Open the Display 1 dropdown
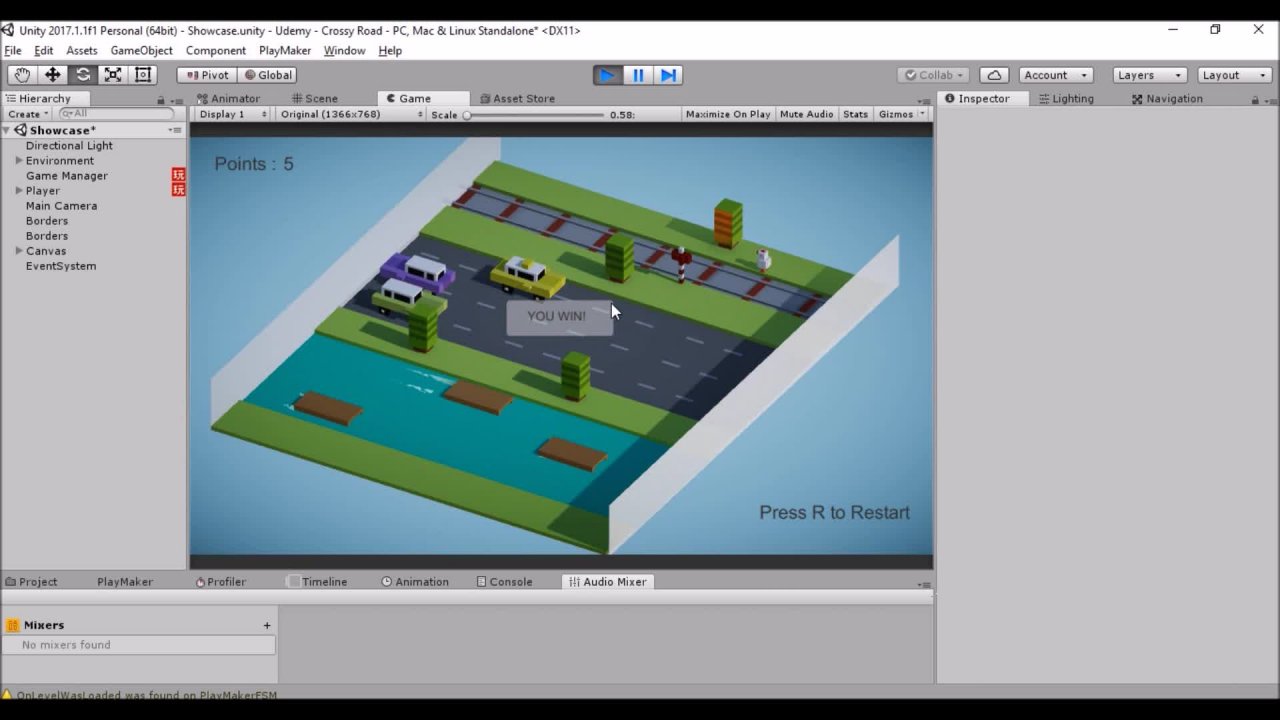The image size is (1280, 720). 232,114
